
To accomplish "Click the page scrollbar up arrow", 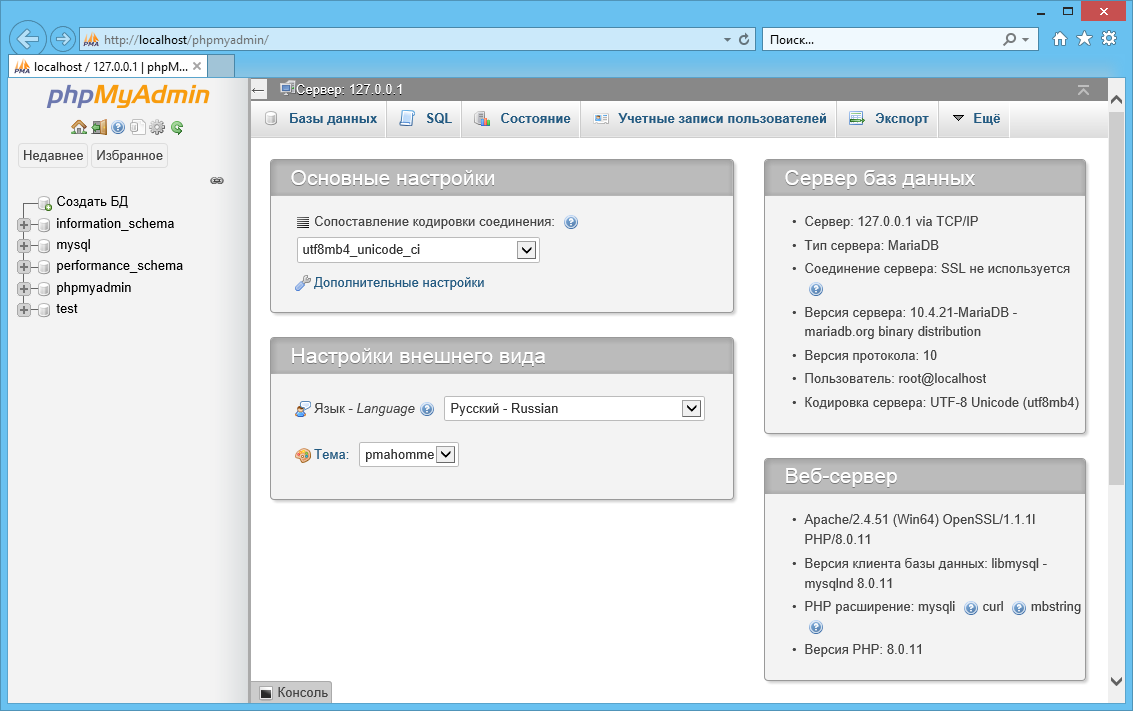I will tap(1116, 100).
